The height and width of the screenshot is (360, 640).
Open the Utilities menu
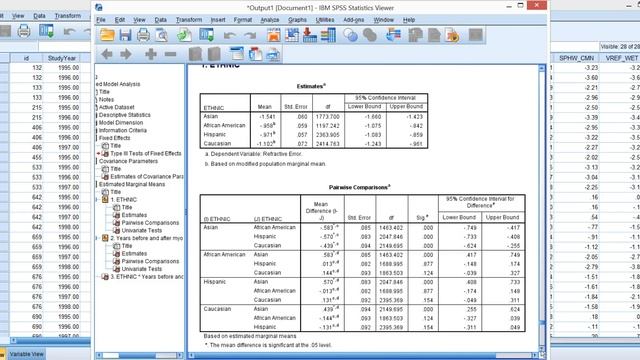pos(325,20)
